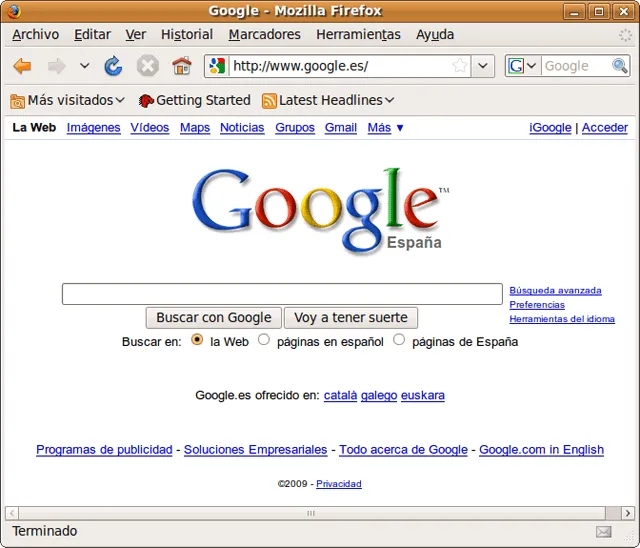Click the Google España logo
The image size is (640, 548).
click(320, 211)
